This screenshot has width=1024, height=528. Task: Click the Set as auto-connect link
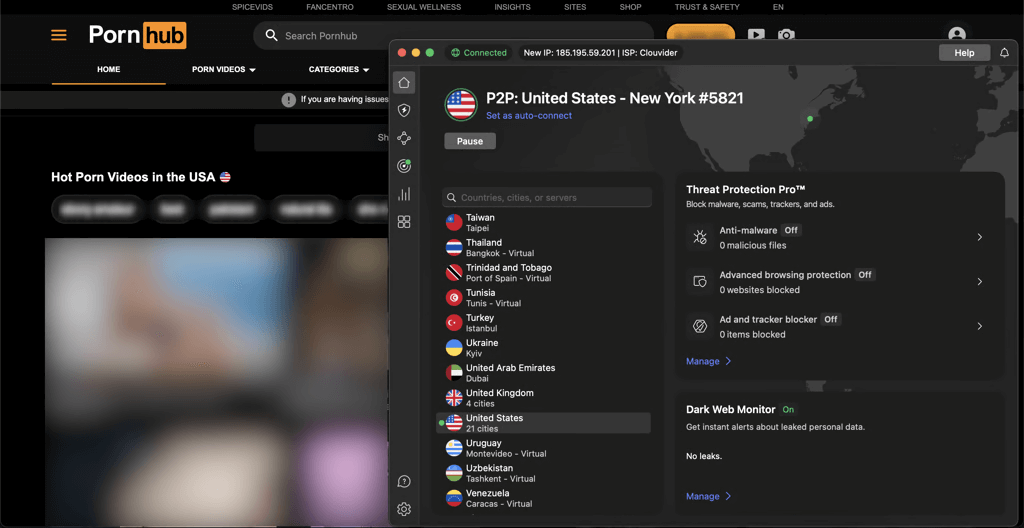[529, 116]
